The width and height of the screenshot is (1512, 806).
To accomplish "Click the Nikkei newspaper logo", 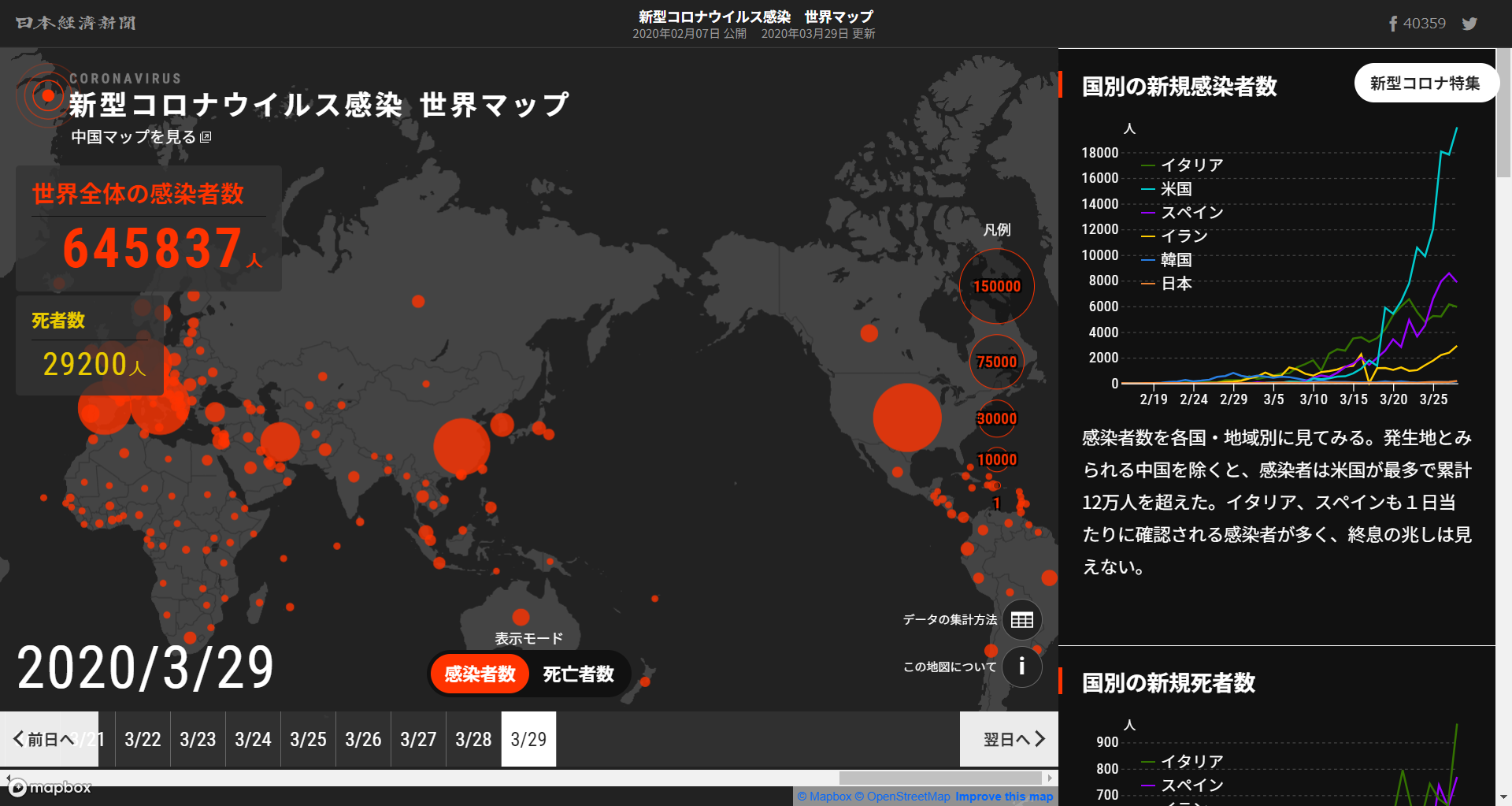I will point(76,23).
